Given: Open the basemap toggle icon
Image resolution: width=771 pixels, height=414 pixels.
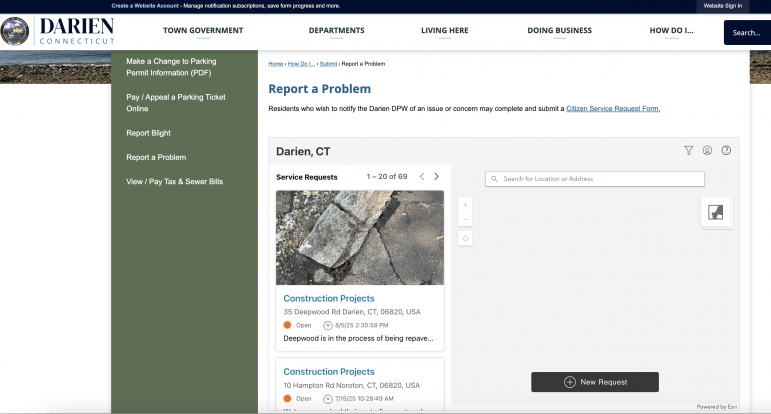Looking at the screenshot, I should [716, 212].
